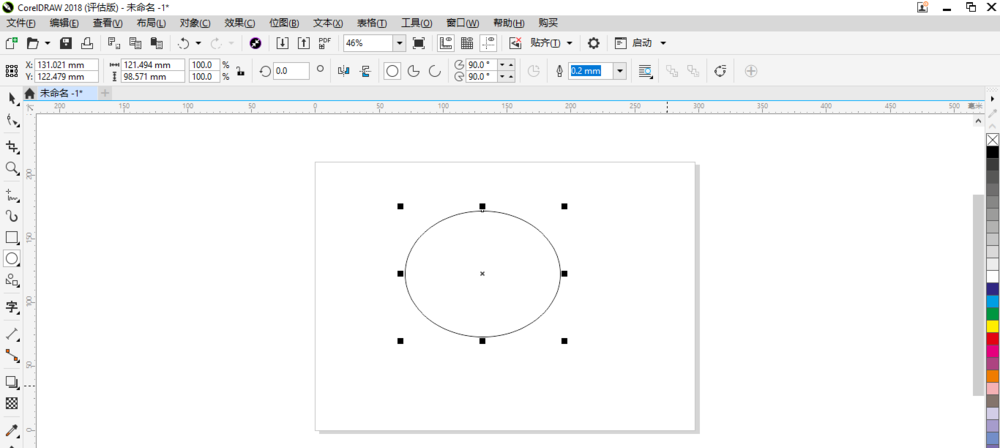Select the Color Eyedropper tool in the toolbox
The image size is (1000, 448).
click(x=11, y=431)
